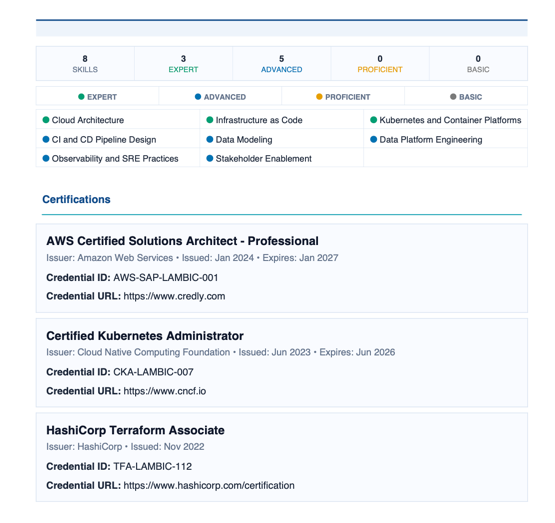Click the CI and CD Pipeline Design skill
The width and height of the screenshot is (555, 523).
tap(104, 140)
